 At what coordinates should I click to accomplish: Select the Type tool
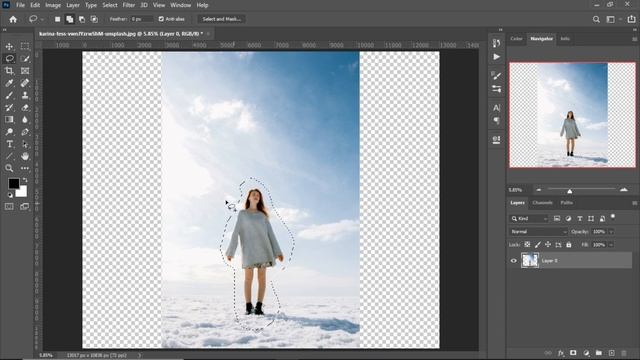click(x=9, y=144)
